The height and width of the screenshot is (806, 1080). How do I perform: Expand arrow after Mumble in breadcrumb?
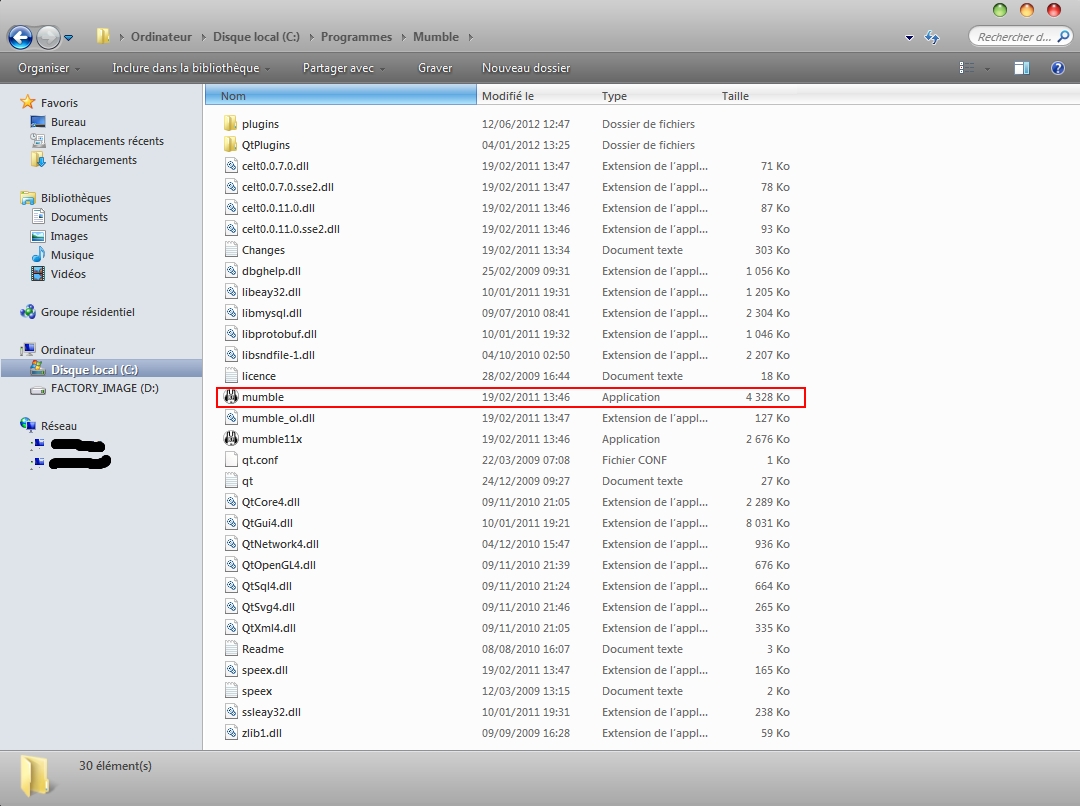(x=470, y=37)
